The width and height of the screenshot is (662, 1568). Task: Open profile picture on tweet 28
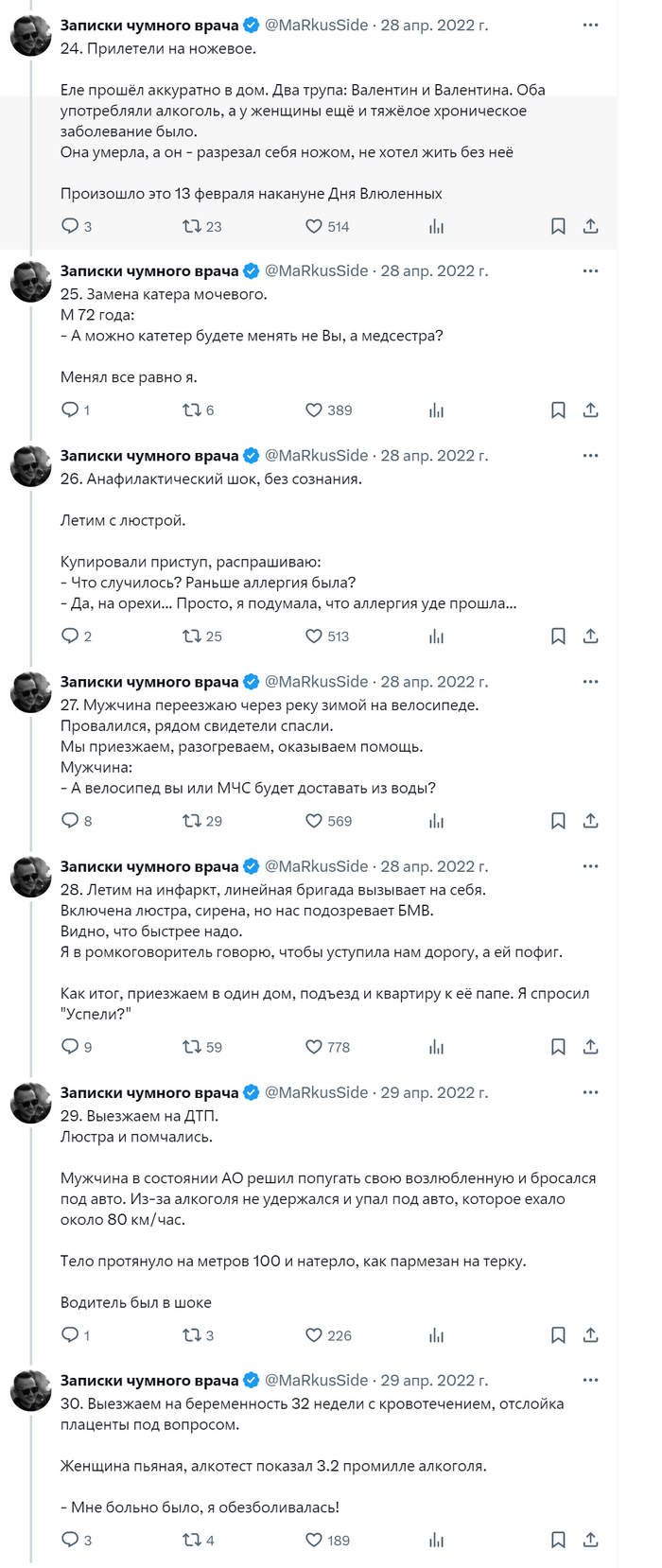[x=31, y=878]
